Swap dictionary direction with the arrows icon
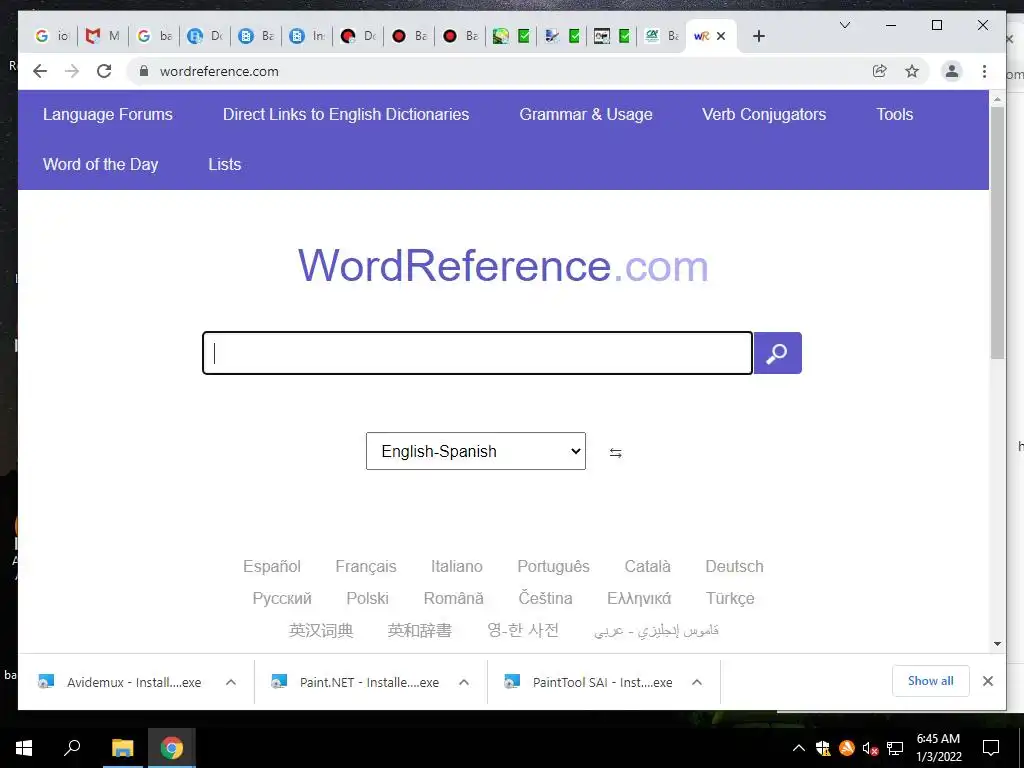 pyautogui.click(x=615, y=453)
